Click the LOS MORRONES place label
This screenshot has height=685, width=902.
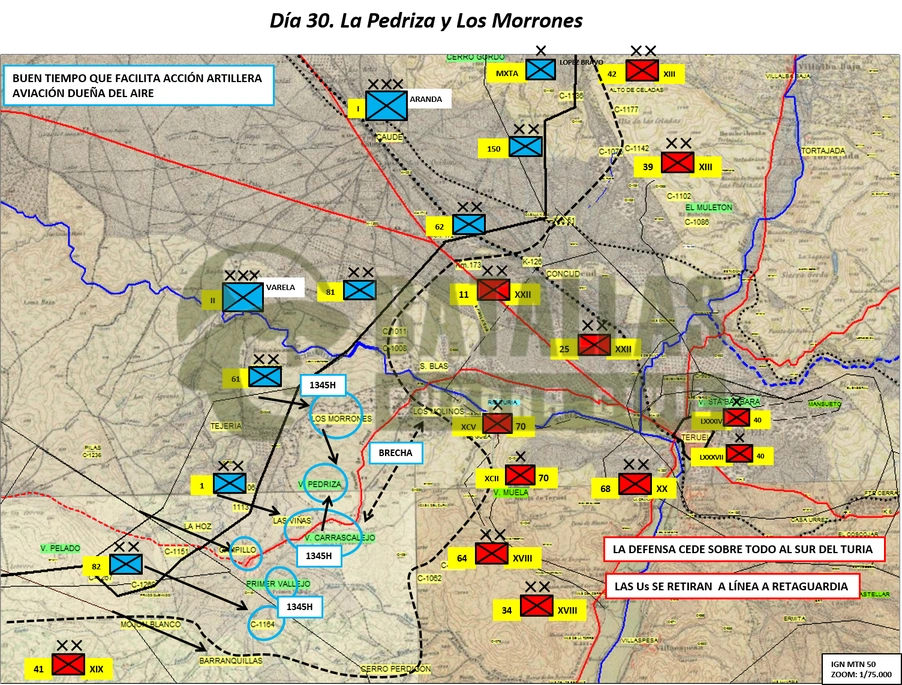click(x=341, y=419)
